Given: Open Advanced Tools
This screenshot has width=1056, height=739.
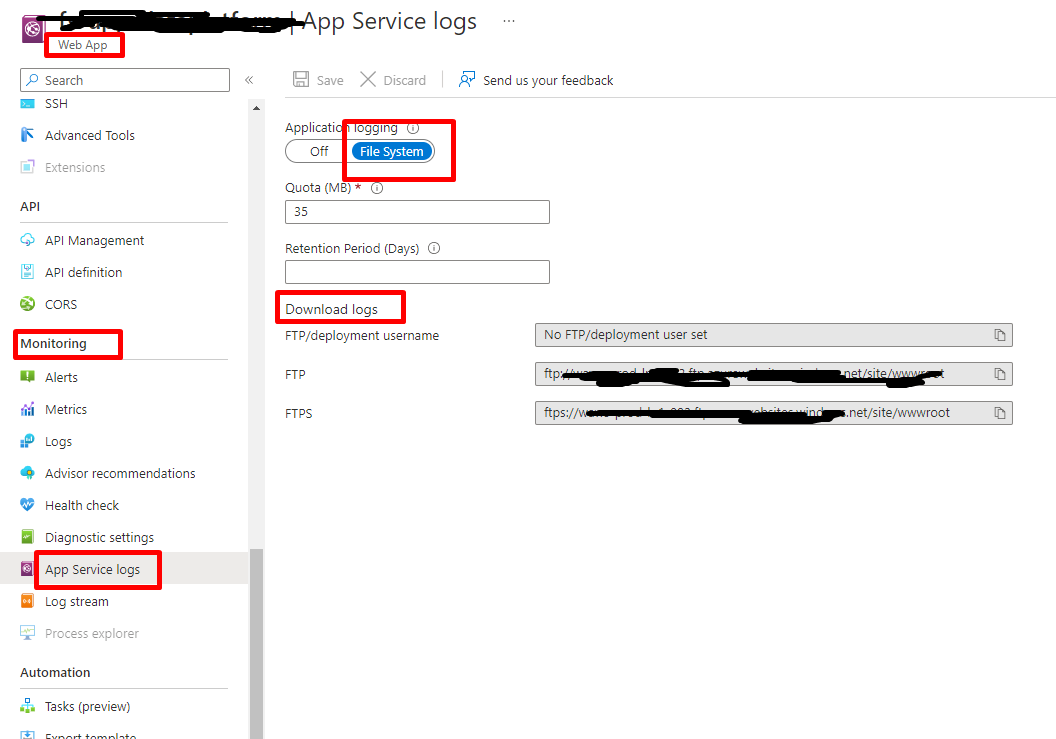Looking at the screenshot, I should pyautogui.click(x=90, y=135).
